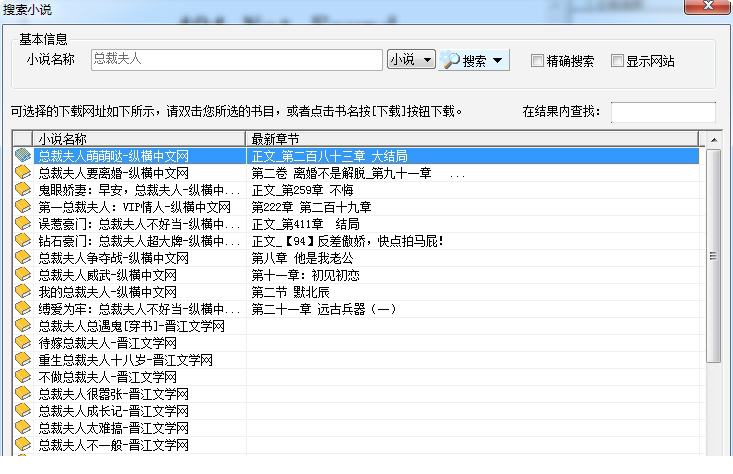Click chapter cell 正文_第259章 不悔
Screen dimensions: 733x474
pos(302,190)
